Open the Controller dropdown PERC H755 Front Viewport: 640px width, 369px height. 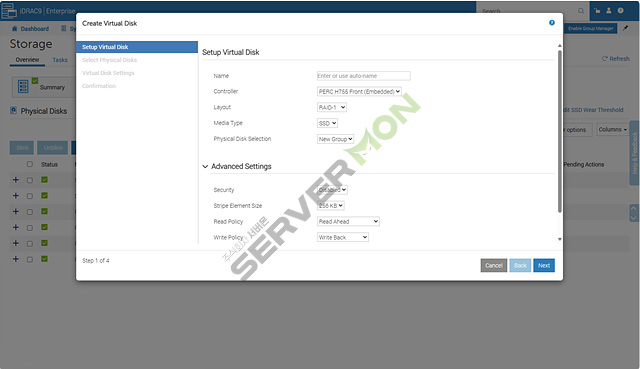[x=359, y=91]
